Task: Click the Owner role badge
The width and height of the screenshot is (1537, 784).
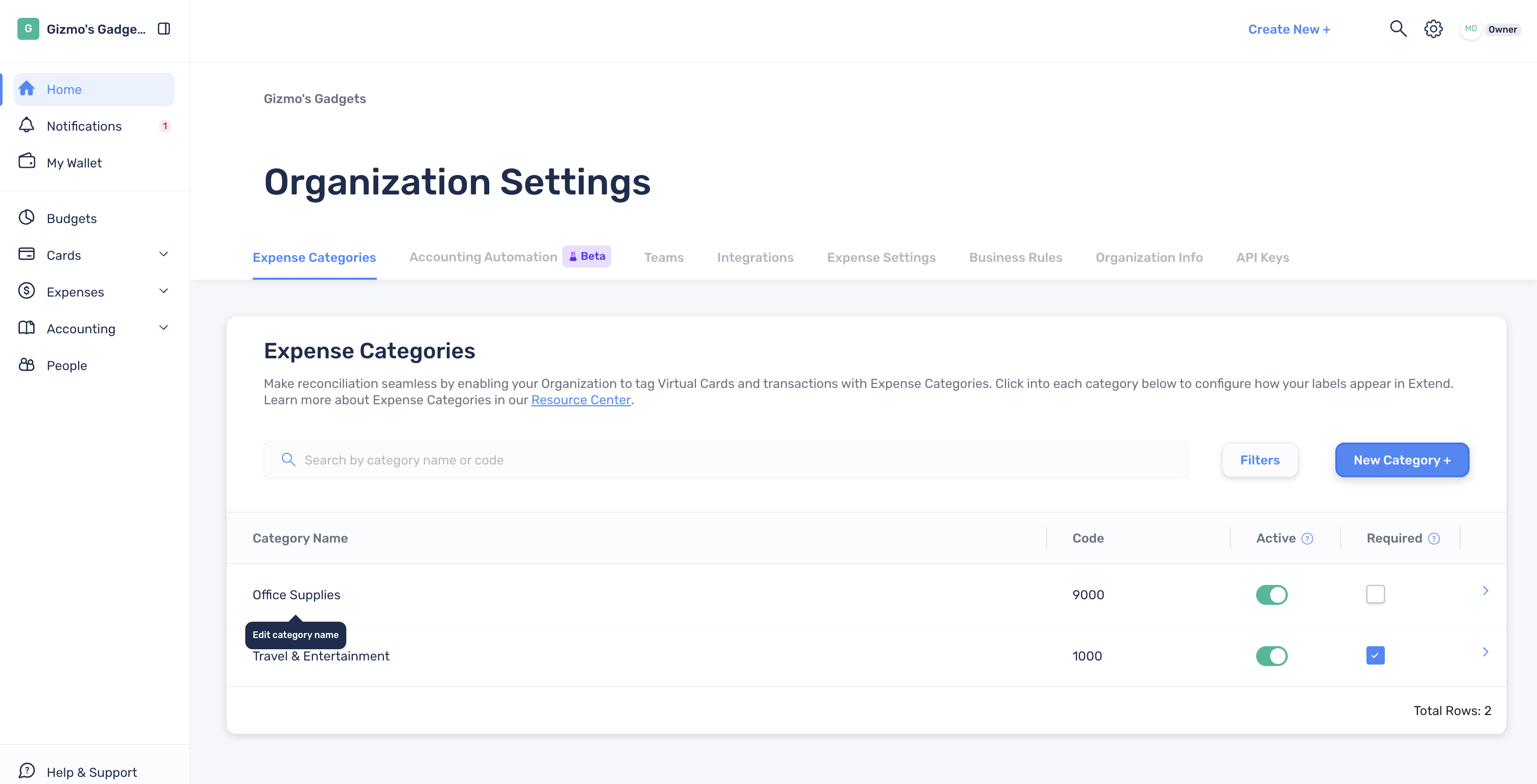Action: pyautogui.click(x=1502, y=29)
